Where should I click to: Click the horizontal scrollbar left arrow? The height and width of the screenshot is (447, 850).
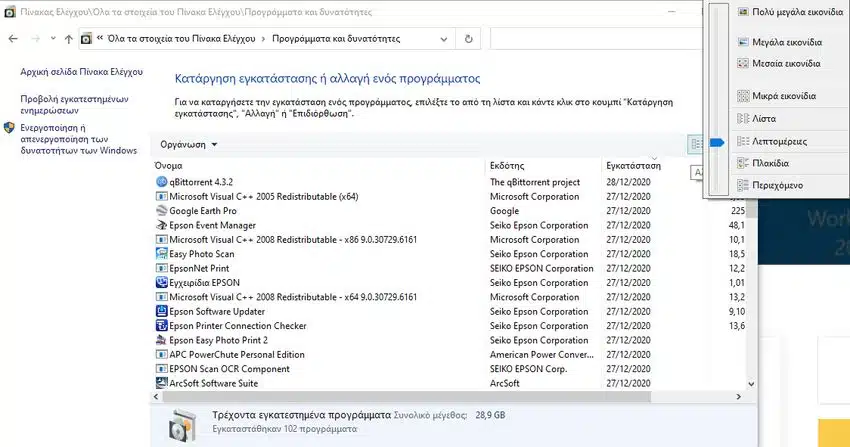(x=156, y=397)
